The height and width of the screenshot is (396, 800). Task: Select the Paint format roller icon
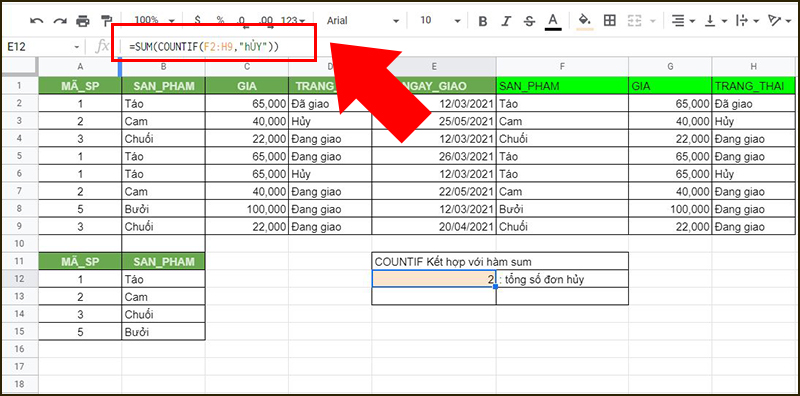[x=106, y=20]
